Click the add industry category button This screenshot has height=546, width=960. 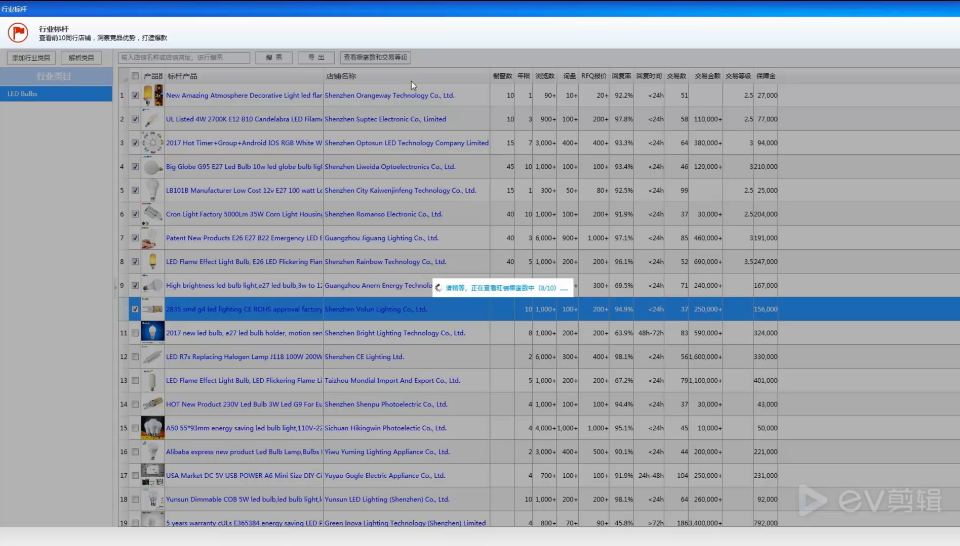point(31,58)
